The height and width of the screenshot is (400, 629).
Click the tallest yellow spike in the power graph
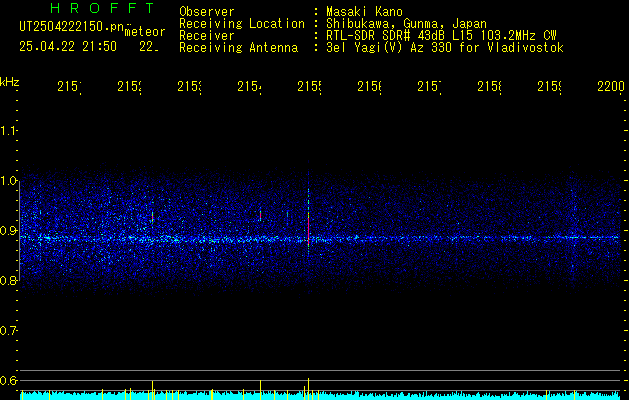coord(308,388)
